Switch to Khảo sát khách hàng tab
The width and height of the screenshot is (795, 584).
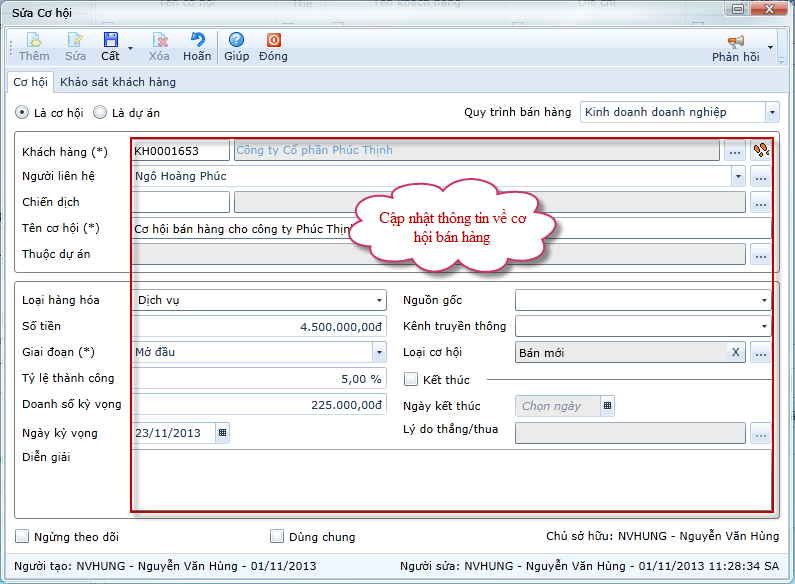118,82
